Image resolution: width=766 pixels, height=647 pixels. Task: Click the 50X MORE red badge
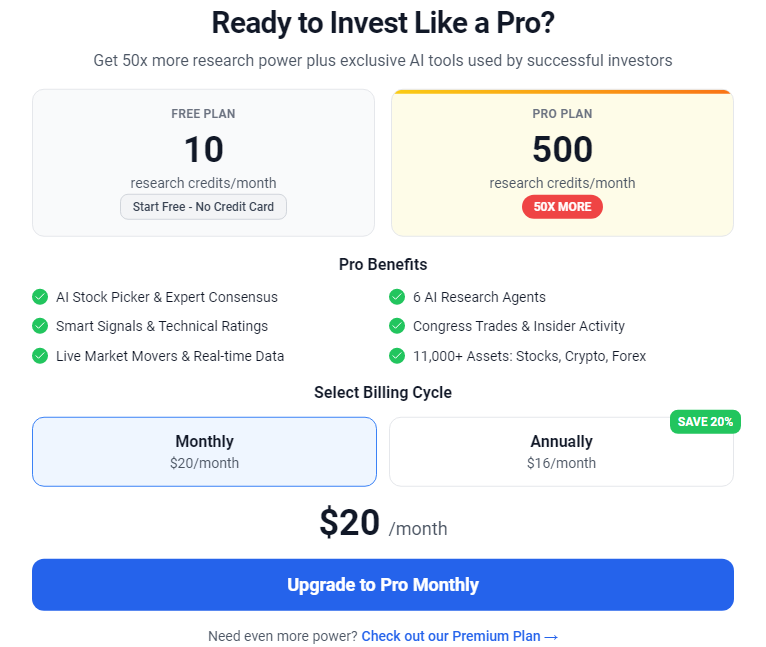tap(562, 207)
